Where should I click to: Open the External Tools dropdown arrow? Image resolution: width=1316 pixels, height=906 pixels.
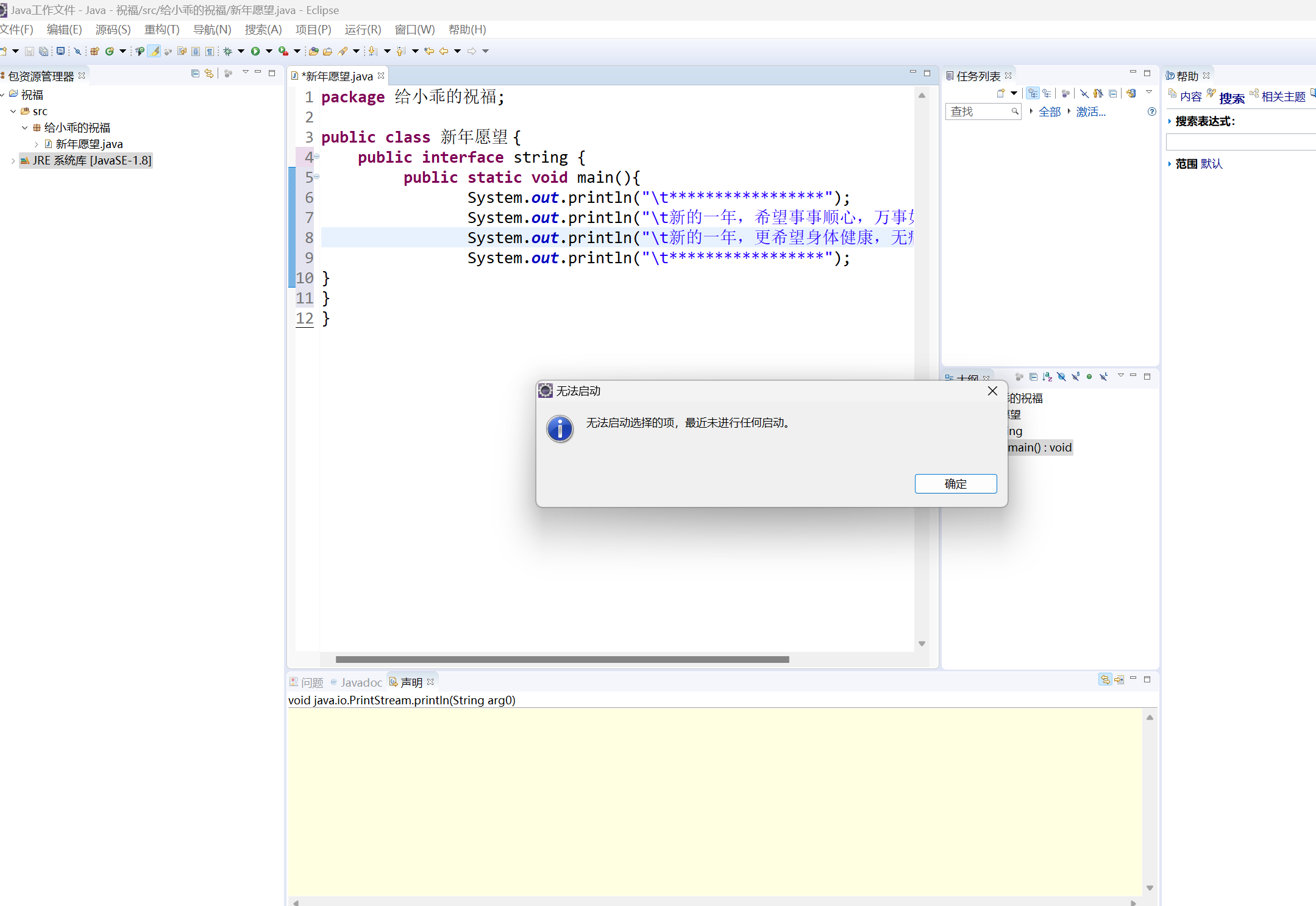pos(297,51)
